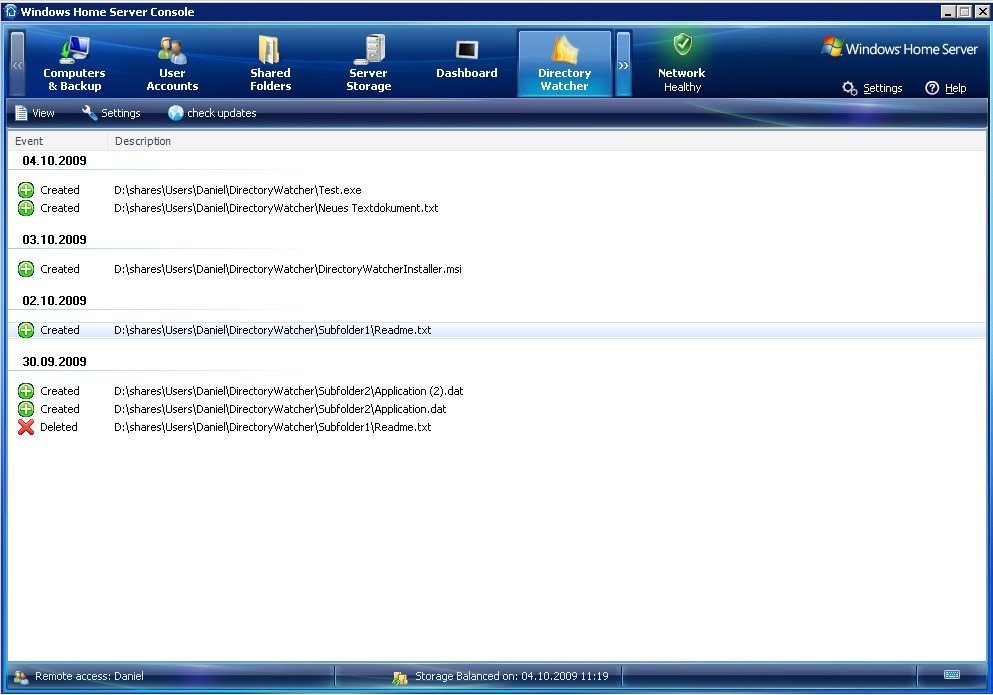This screenshot has width=993, height=695.
Task: Open the Dashboard monitor icon
Action: [x=467, y=50]
